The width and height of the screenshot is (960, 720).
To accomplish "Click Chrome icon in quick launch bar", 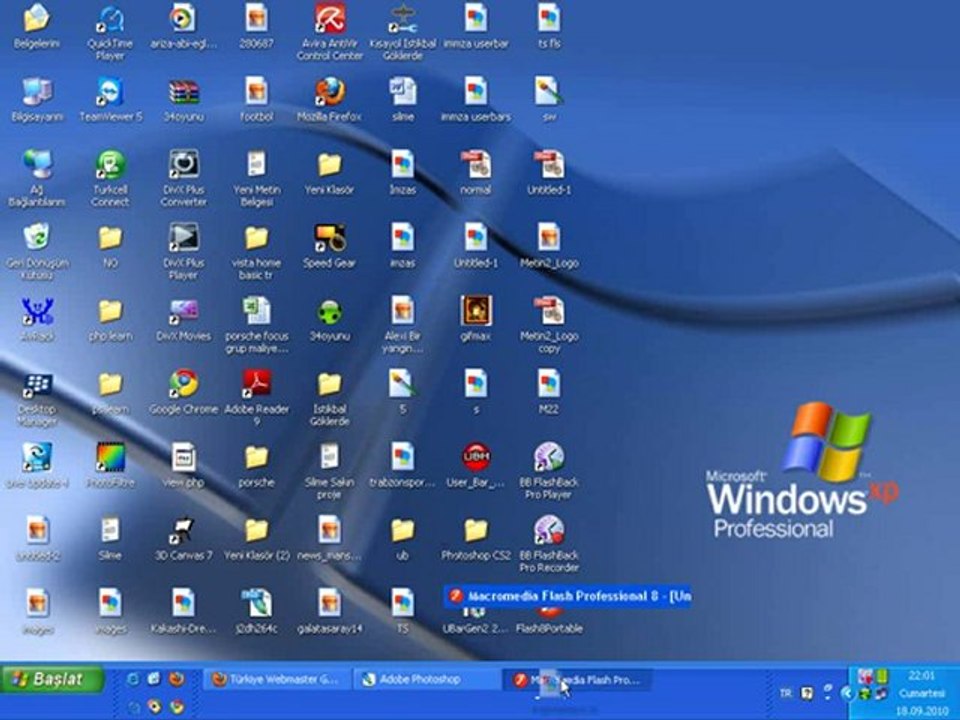I will 177,707.
